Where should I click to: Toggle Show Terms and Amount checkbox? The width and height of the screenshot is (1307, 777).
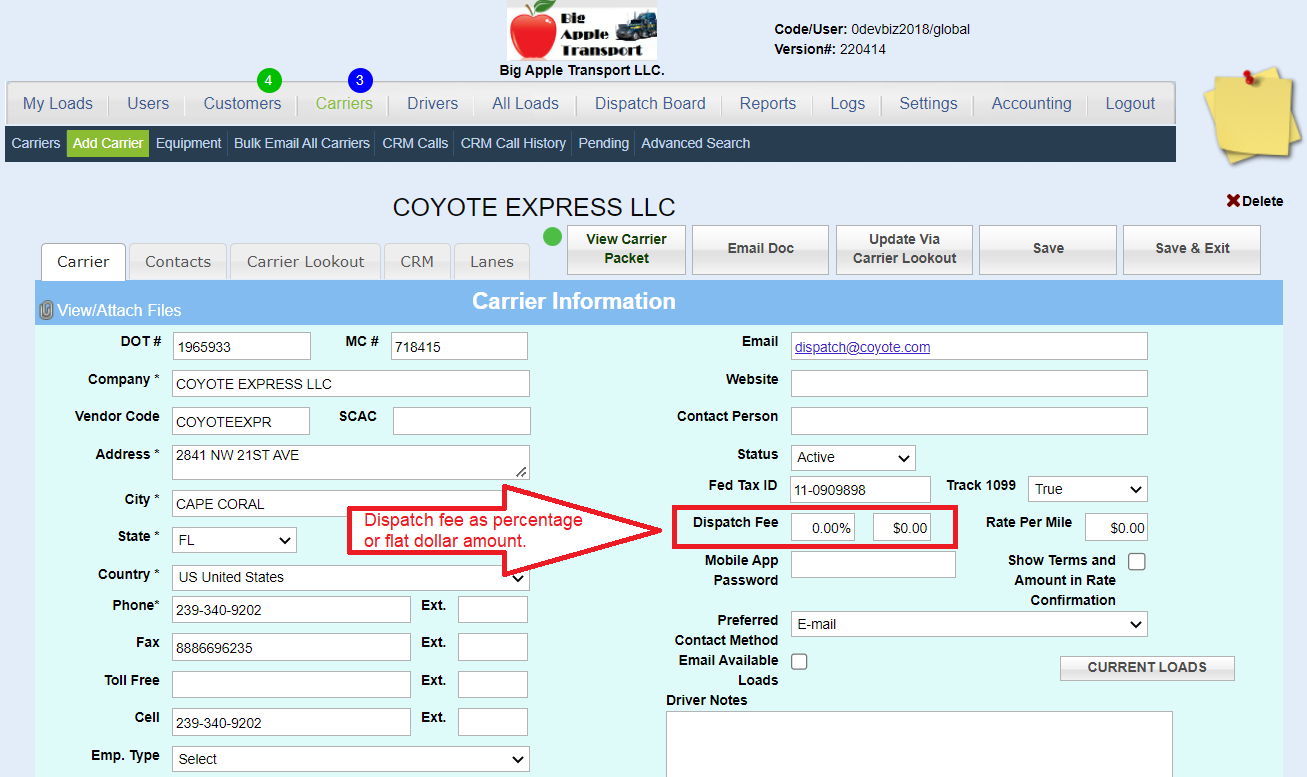pyautogui.click(x=1137, y=562)
